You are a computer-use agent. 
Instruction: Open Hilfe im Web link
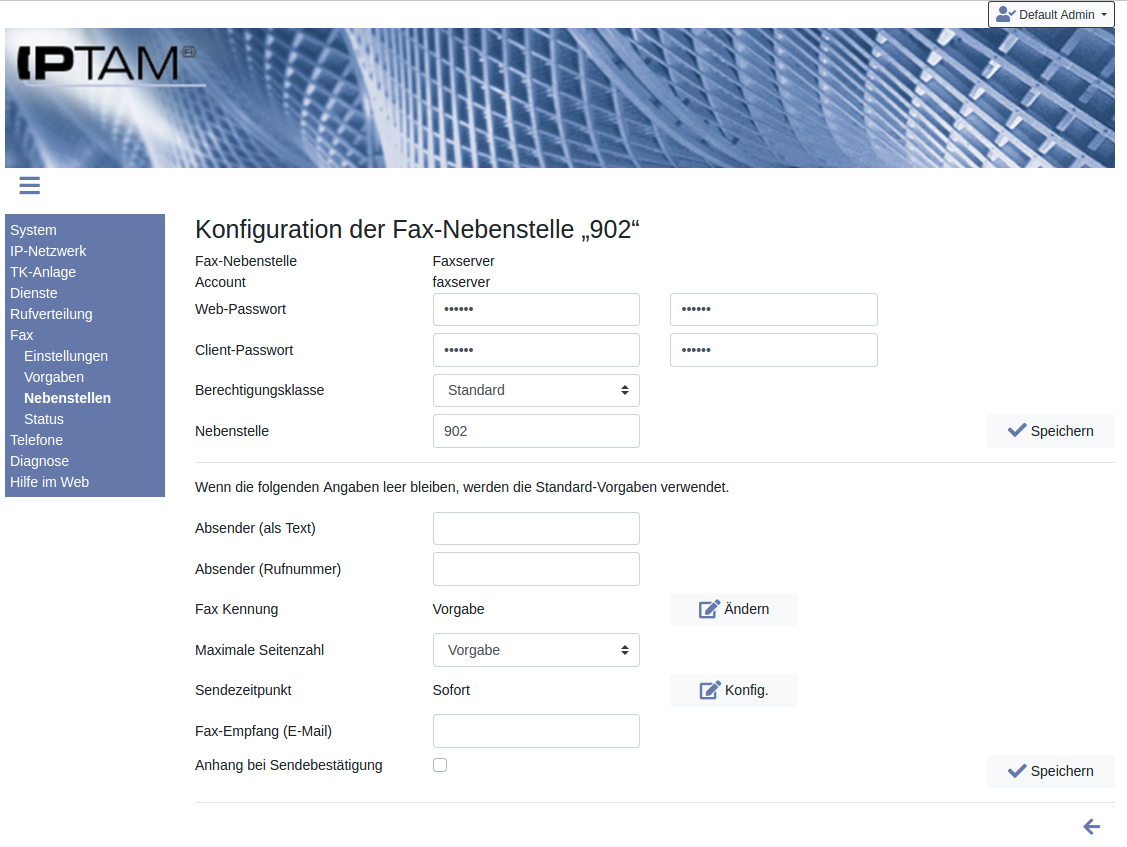pos(49,482)
